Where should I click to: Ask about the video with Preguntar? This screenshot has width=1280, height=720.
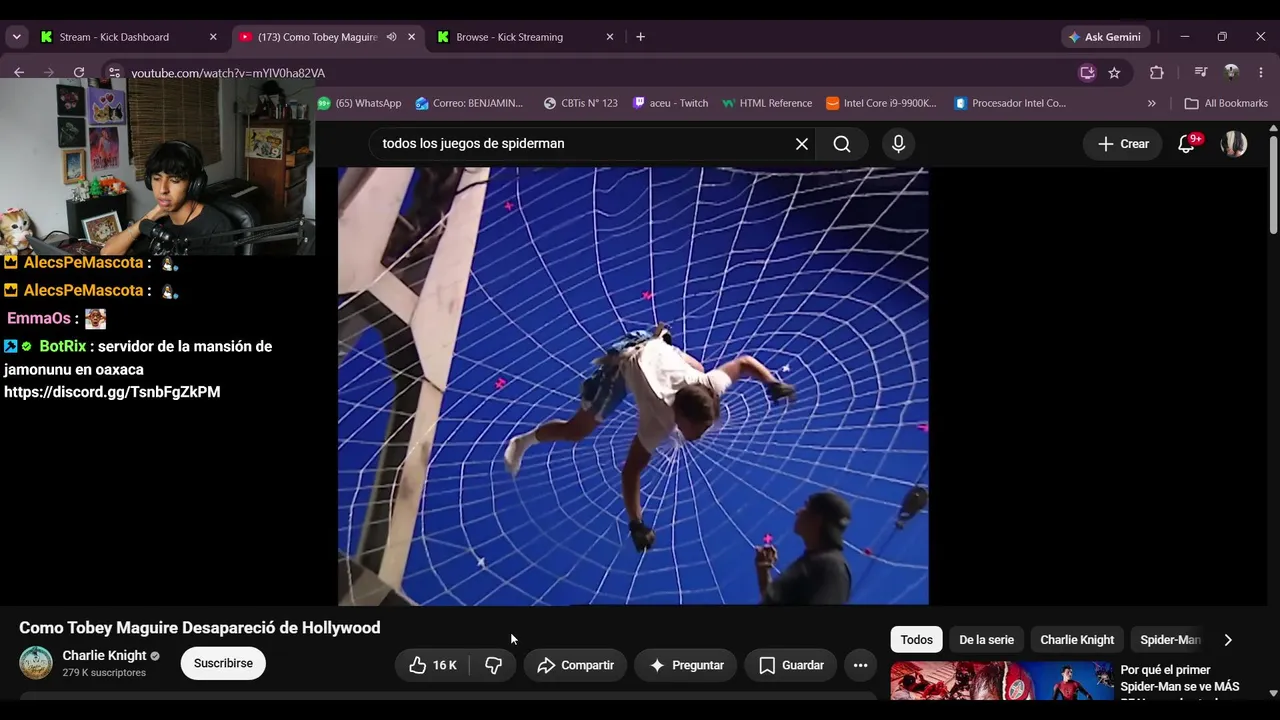[x=686, y=665]
